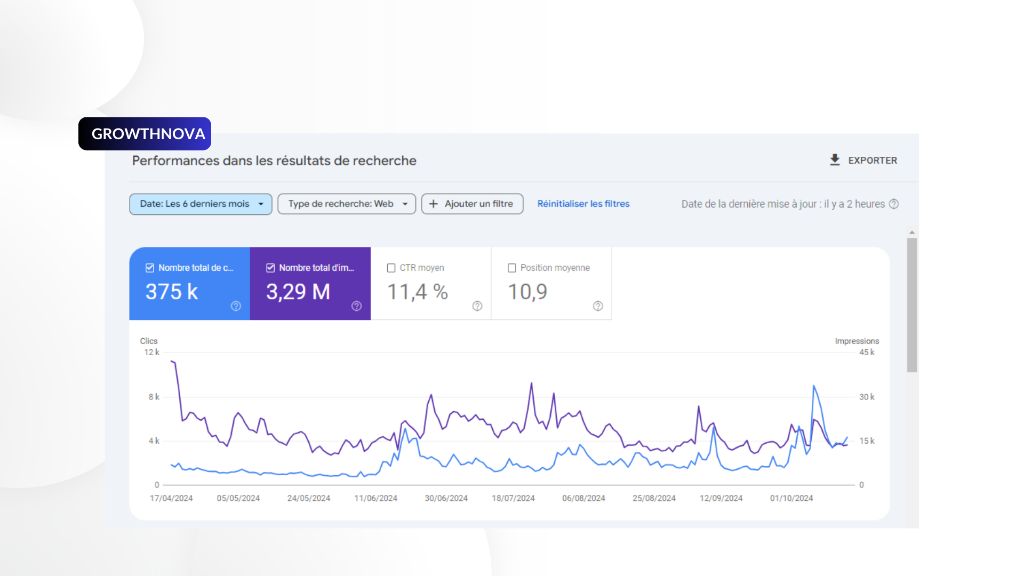Click the 375 k clicks value
The width and height of the screenshot is (1024, 576).
click(172, 292)
